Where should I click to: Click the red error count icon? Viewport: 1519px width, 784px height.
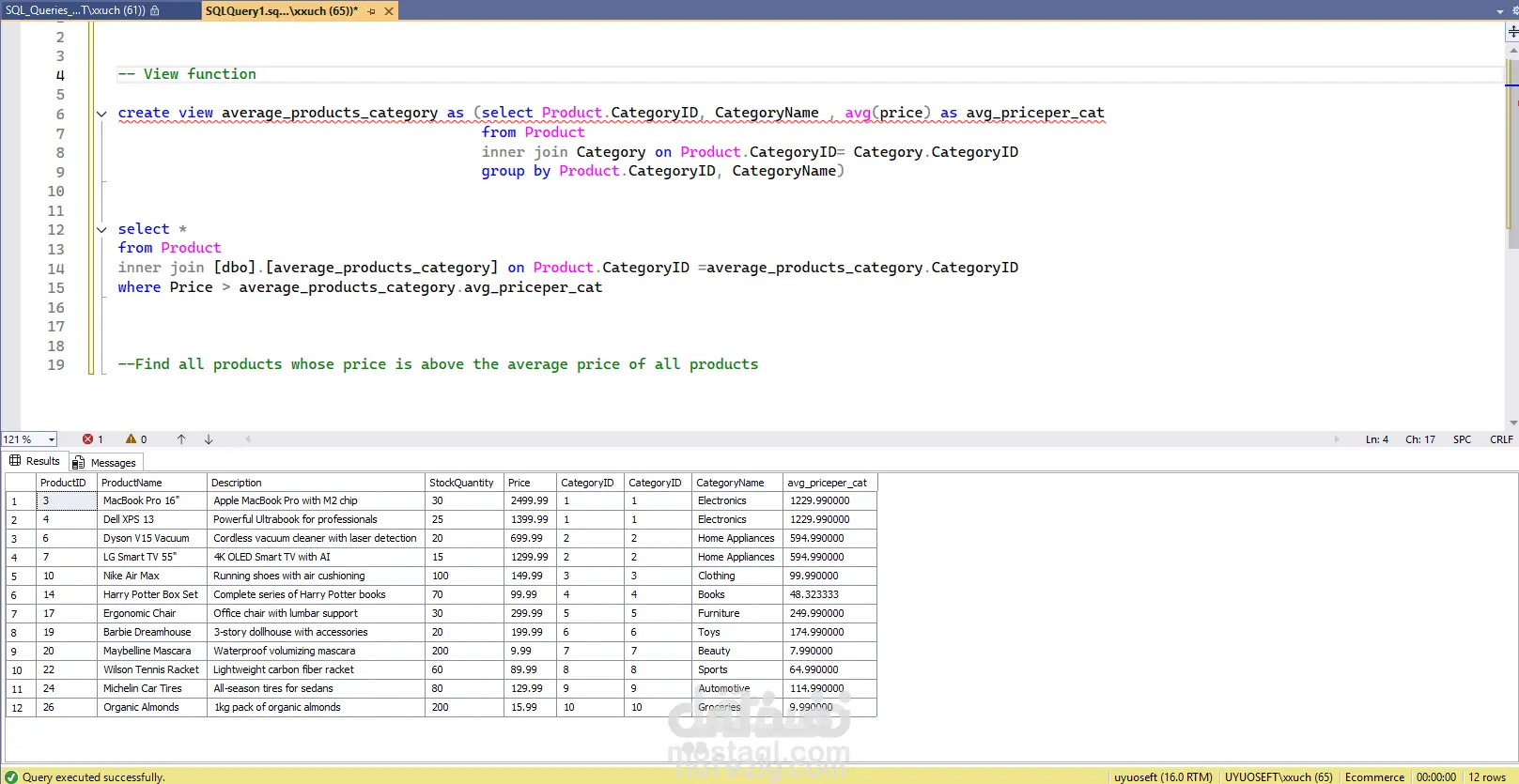tap(87, 439)
